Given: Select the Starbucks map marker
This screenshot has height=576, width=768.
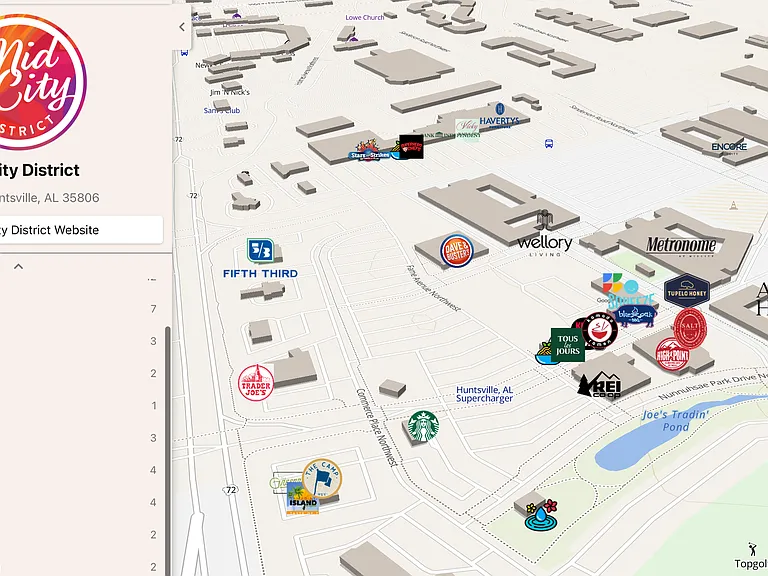Looking at the screenshot, I should coord(423,426).
